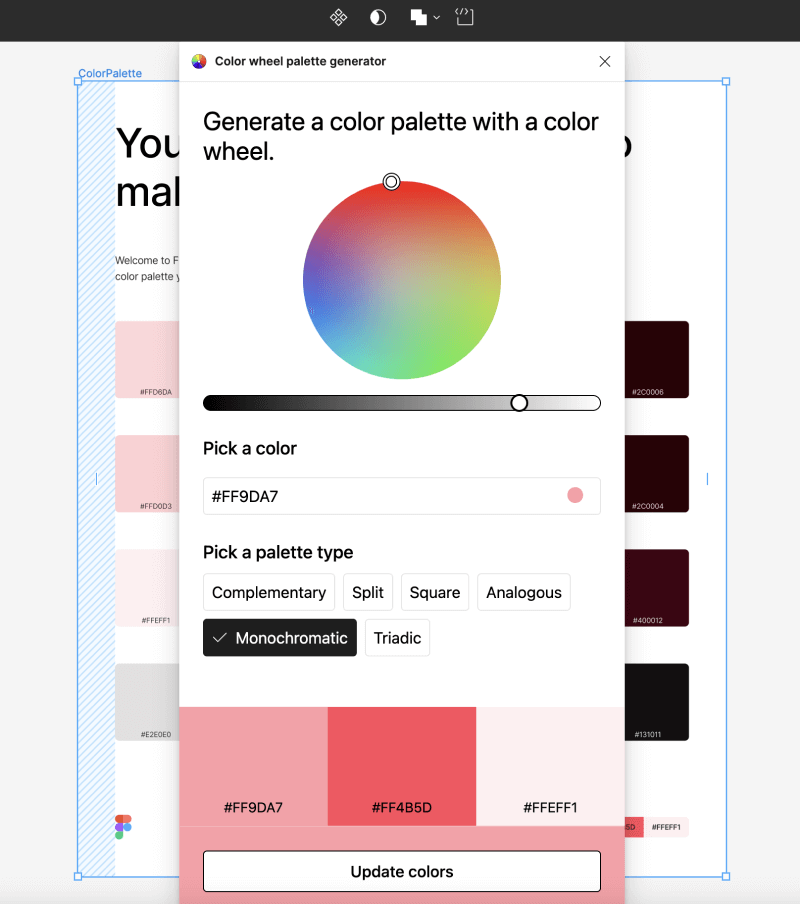Viewport: 800px width, 904px height.
Task: Select the #FF4B5D swatch in the generated palette
Action: (x=401, y=766)
